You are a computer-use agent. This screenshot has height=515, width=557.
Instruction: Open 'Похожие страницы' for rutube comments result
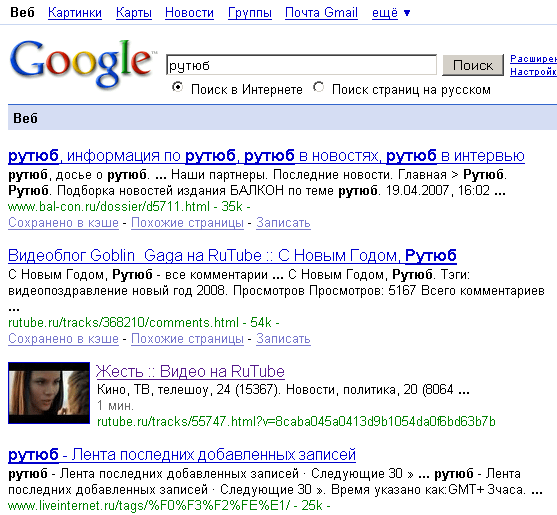coord(187,338)
